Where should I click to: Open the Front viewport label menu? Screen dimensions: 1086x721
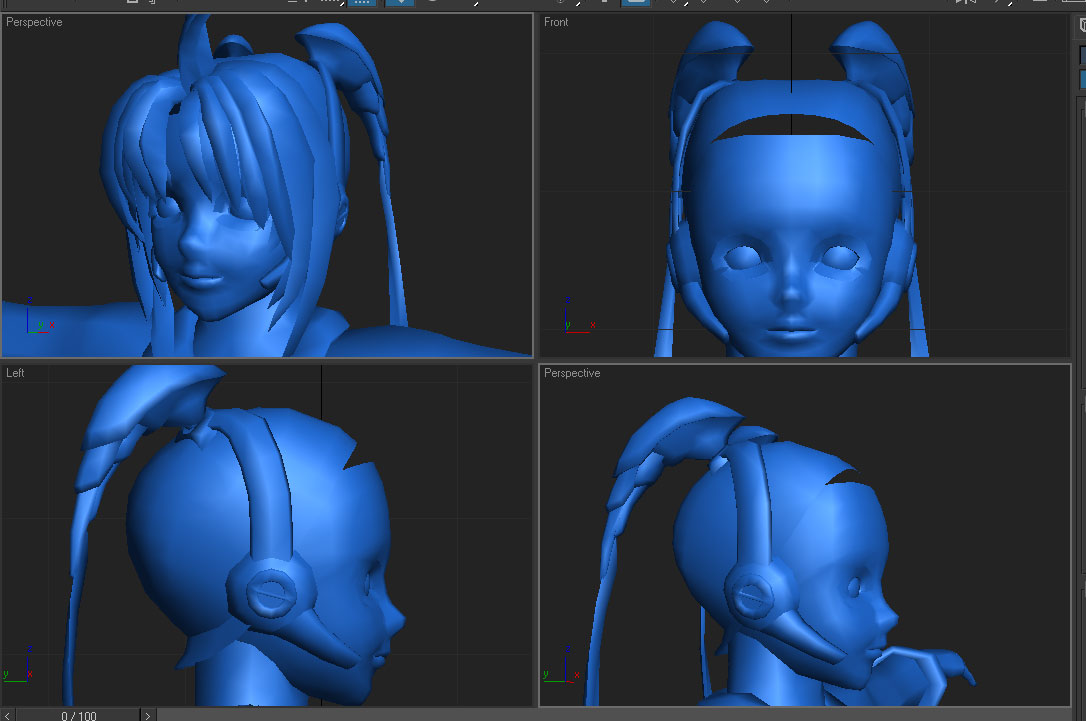555,22
